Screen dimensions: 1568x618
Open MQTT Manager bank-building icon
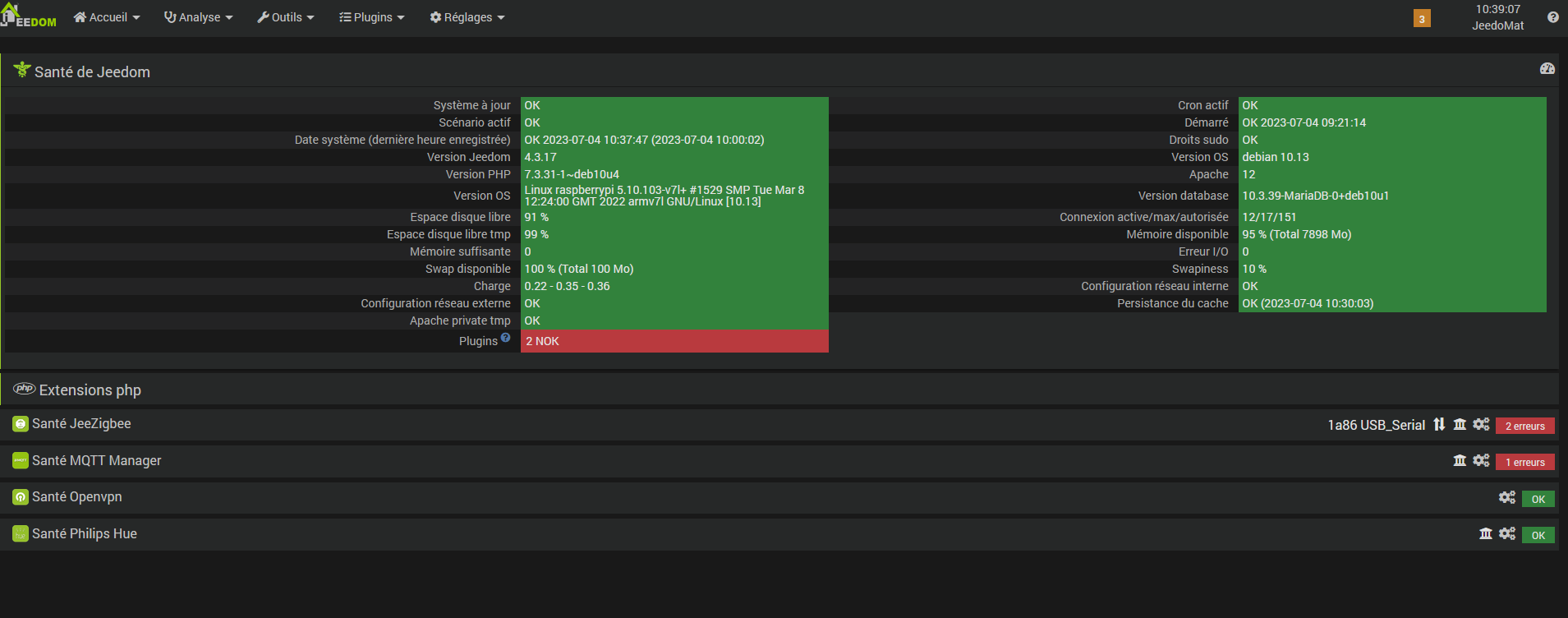(1460, 460)
